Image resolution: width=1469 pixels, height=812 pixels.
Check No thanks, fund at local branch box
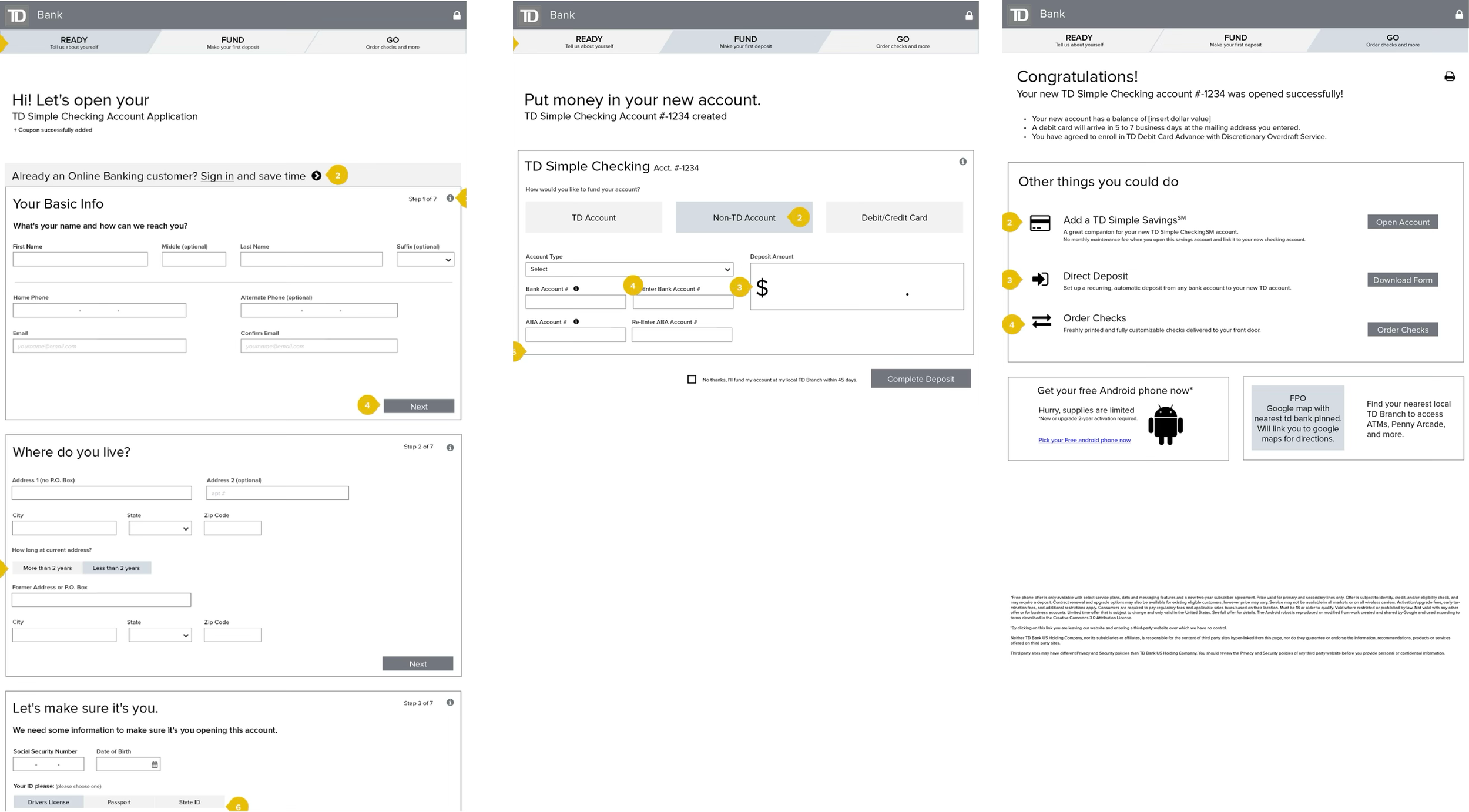[692, 380]
